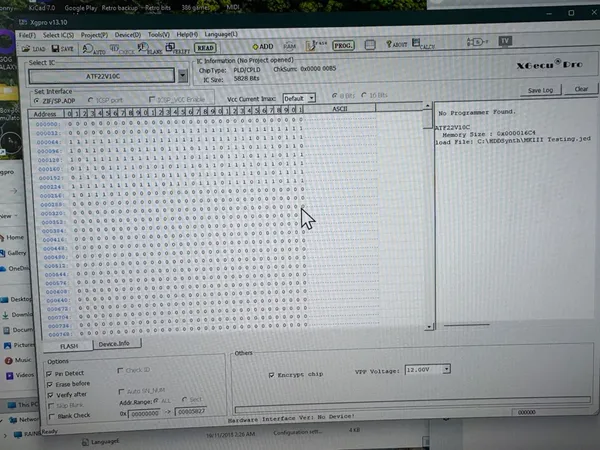Image resolution: width=600 pixels, height=450 pixels.
Task: Click the hex view scroll-down arrow
Action: (x=429, y=327)
